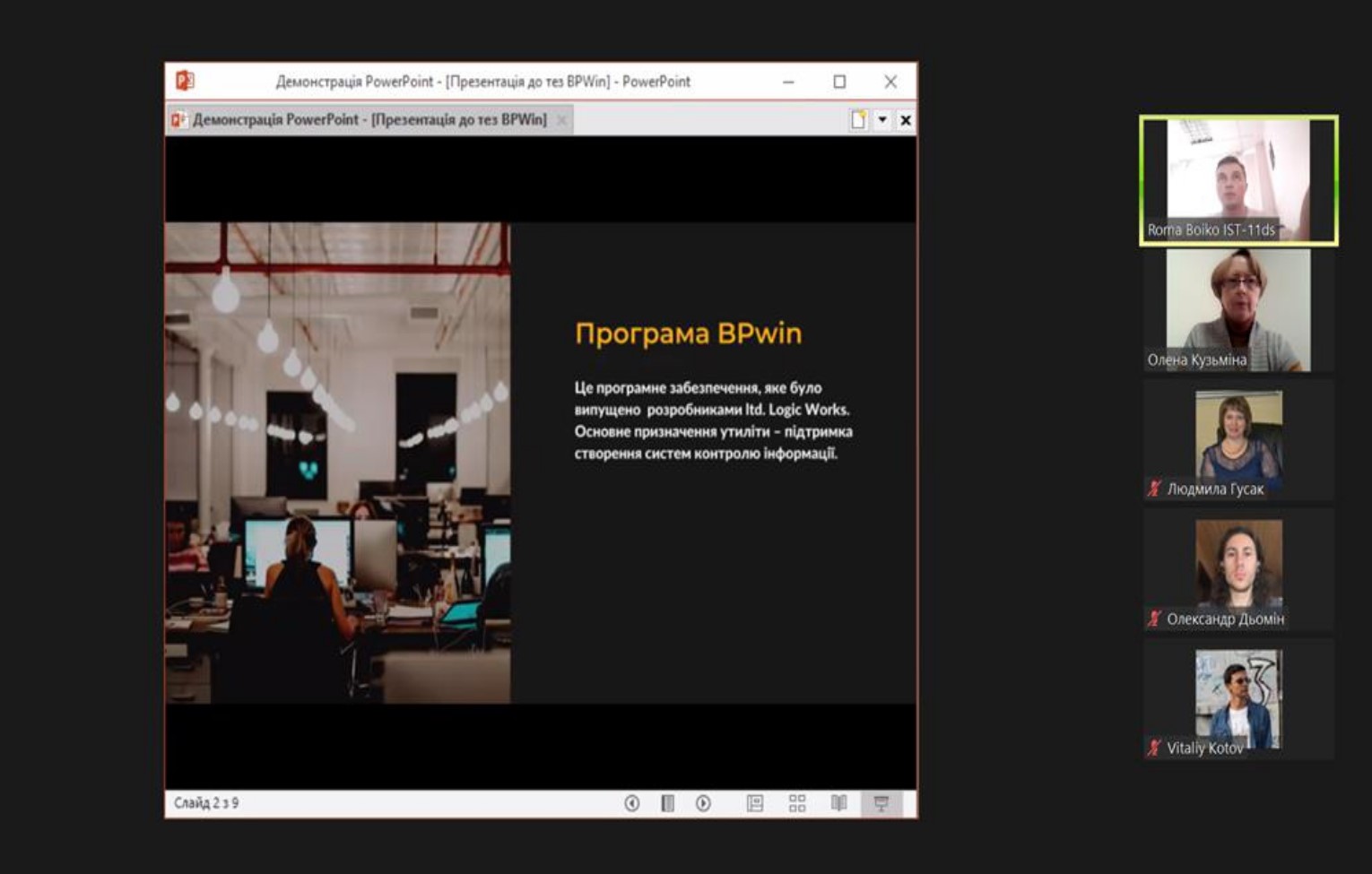Expand the tab list dropdown arrow
This screenshot has height=874, width=1372.
pos(882,120)
